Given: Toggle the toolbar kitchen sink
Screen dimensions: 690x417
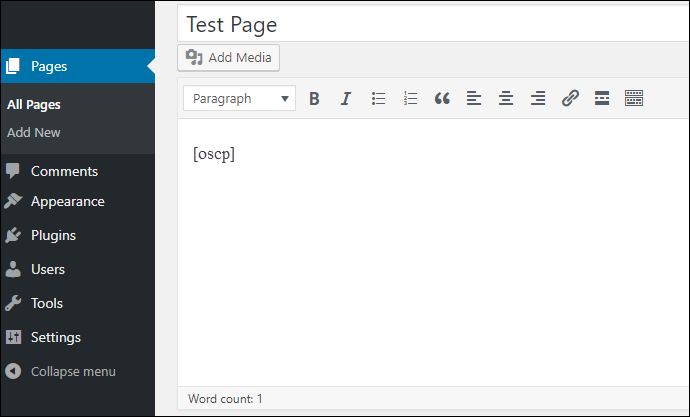Looking at the screenshot, I should click(x=634, y=99).
